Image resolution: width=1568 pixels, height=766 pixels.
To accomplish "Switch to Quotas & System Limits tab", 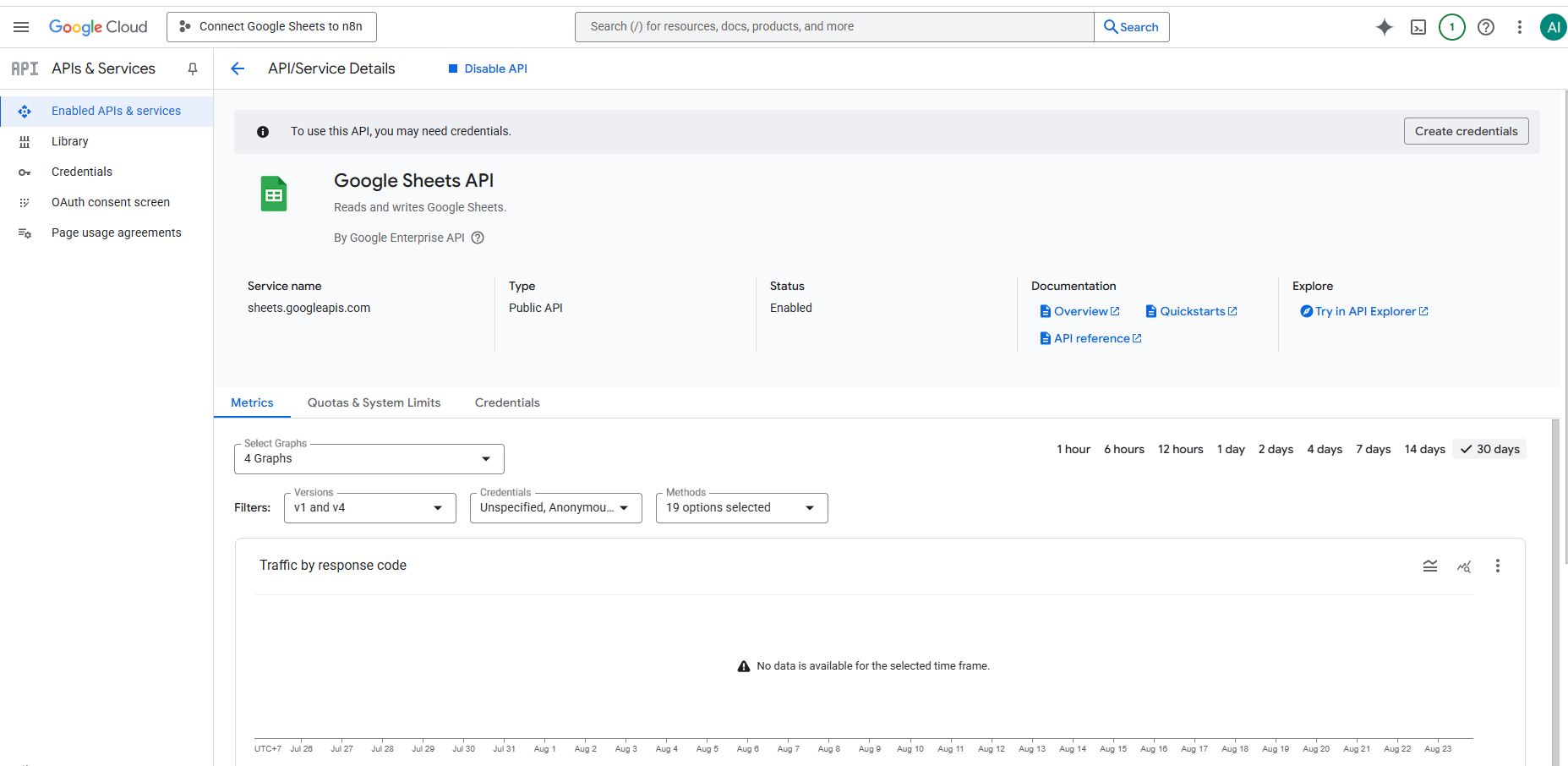I will (374, 402).
